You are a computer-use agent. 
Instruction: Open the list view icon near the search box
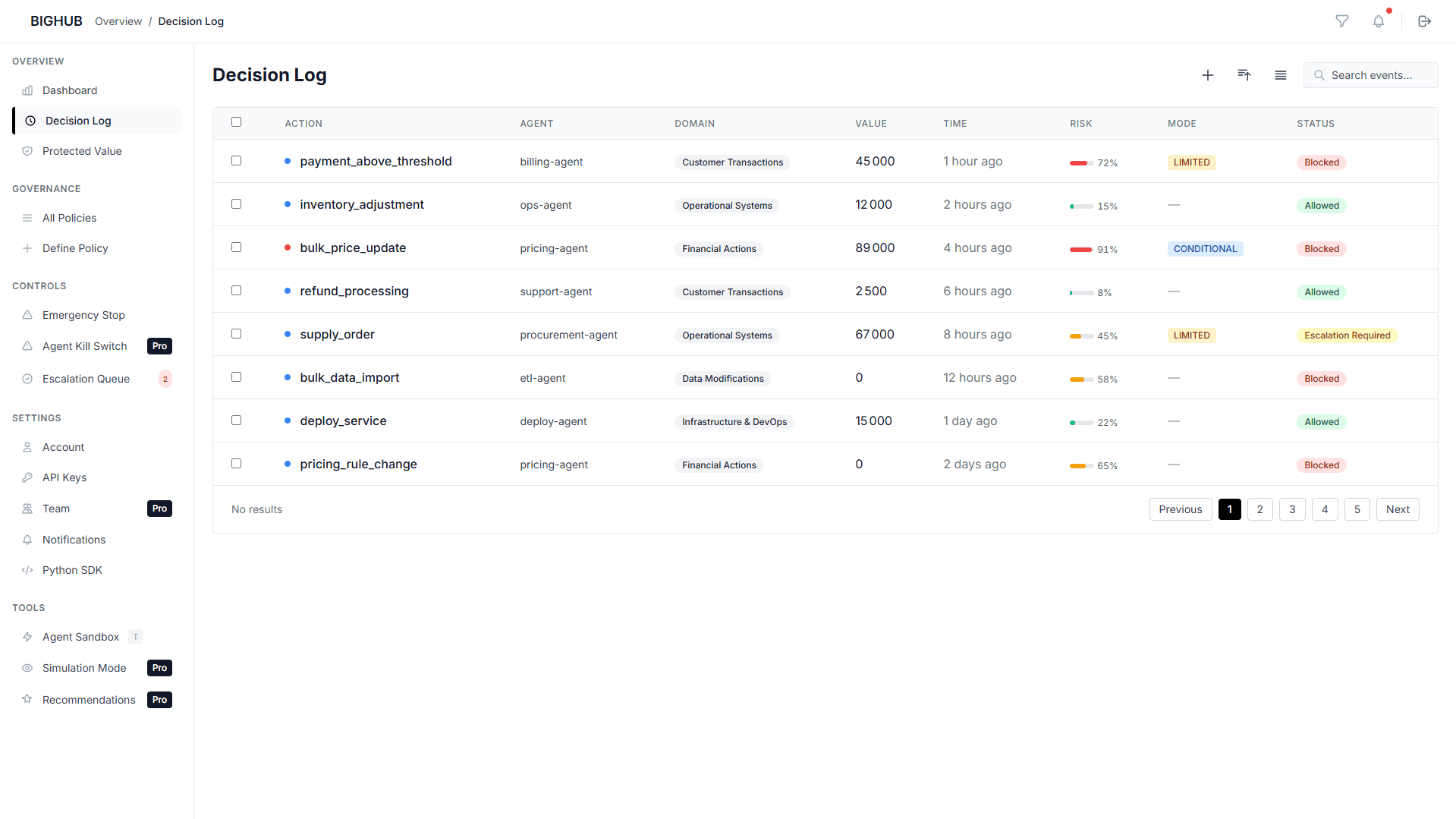[x=1280, y=75]
